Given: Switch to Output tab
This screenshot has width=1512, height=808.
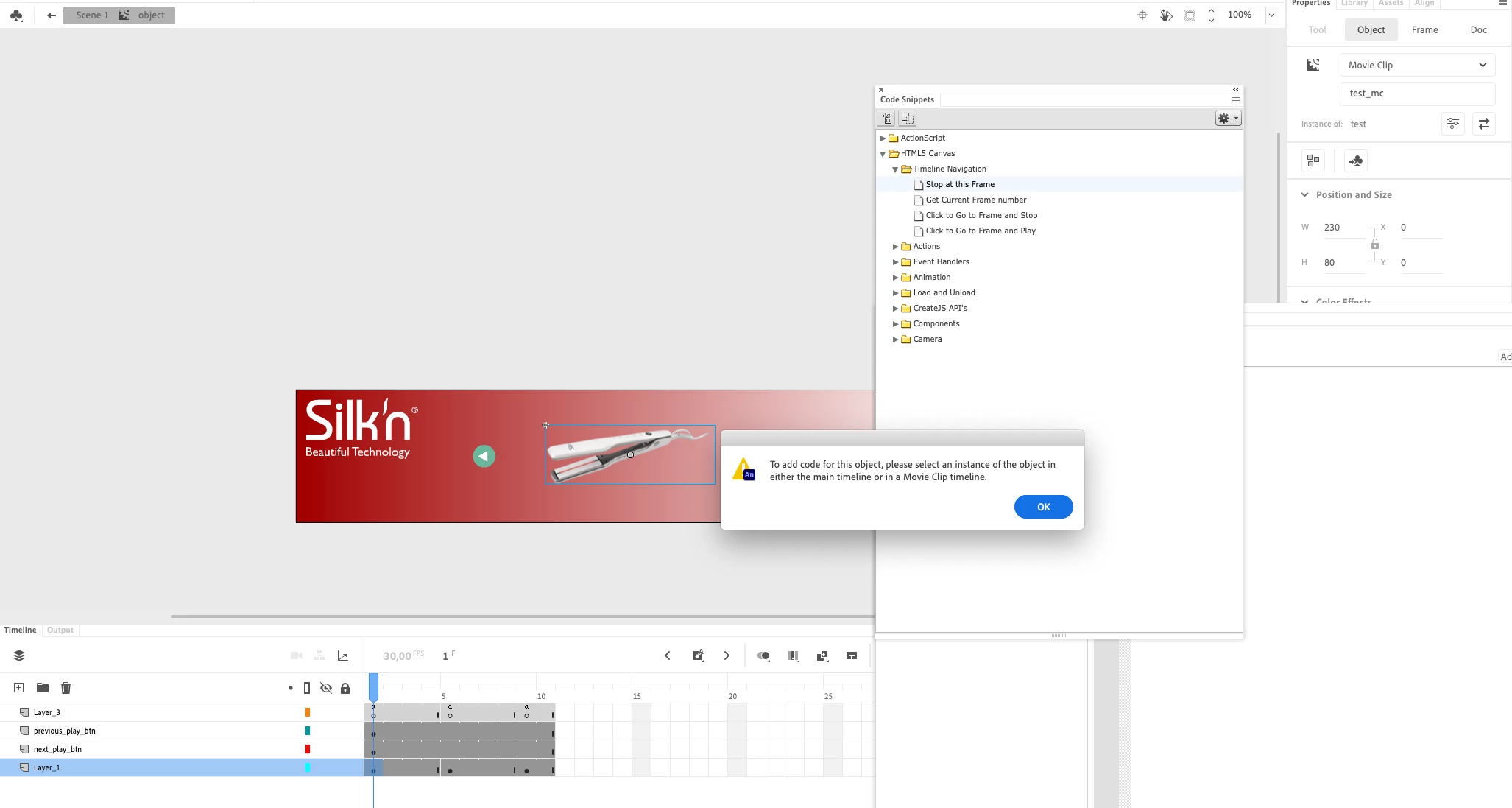Looking at the screenshot, I should (60, 630).
